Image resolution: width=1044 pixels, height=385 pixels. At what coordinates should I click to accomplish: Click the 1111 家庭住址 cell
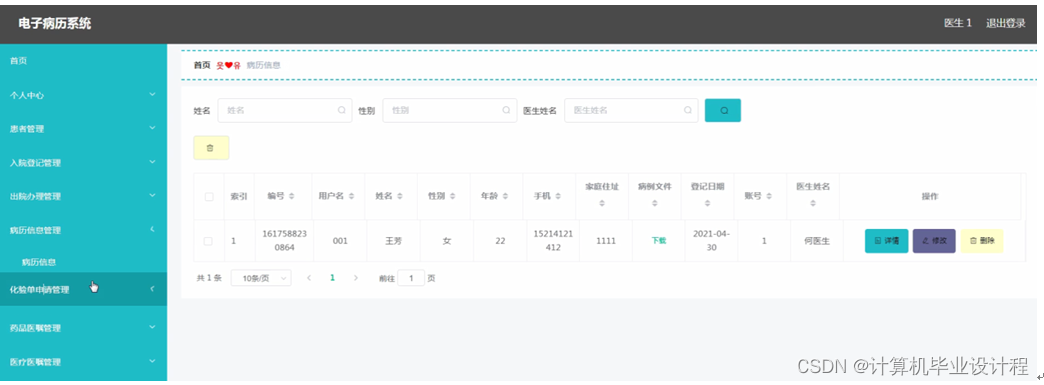pos(605,241)
